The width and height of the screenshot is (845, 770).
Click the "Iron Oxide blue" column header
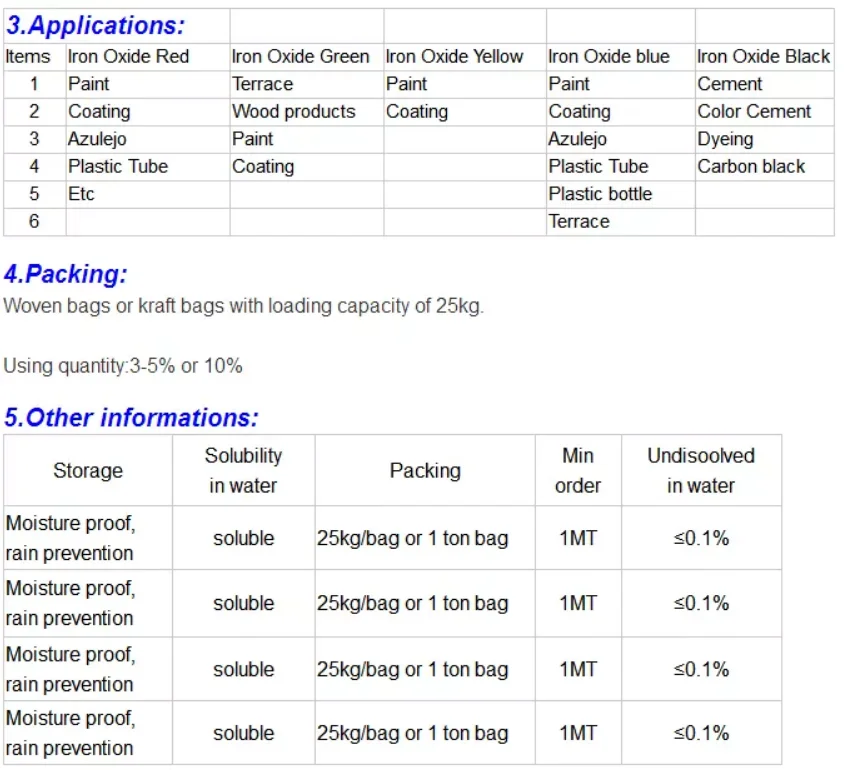coord(609,57)
